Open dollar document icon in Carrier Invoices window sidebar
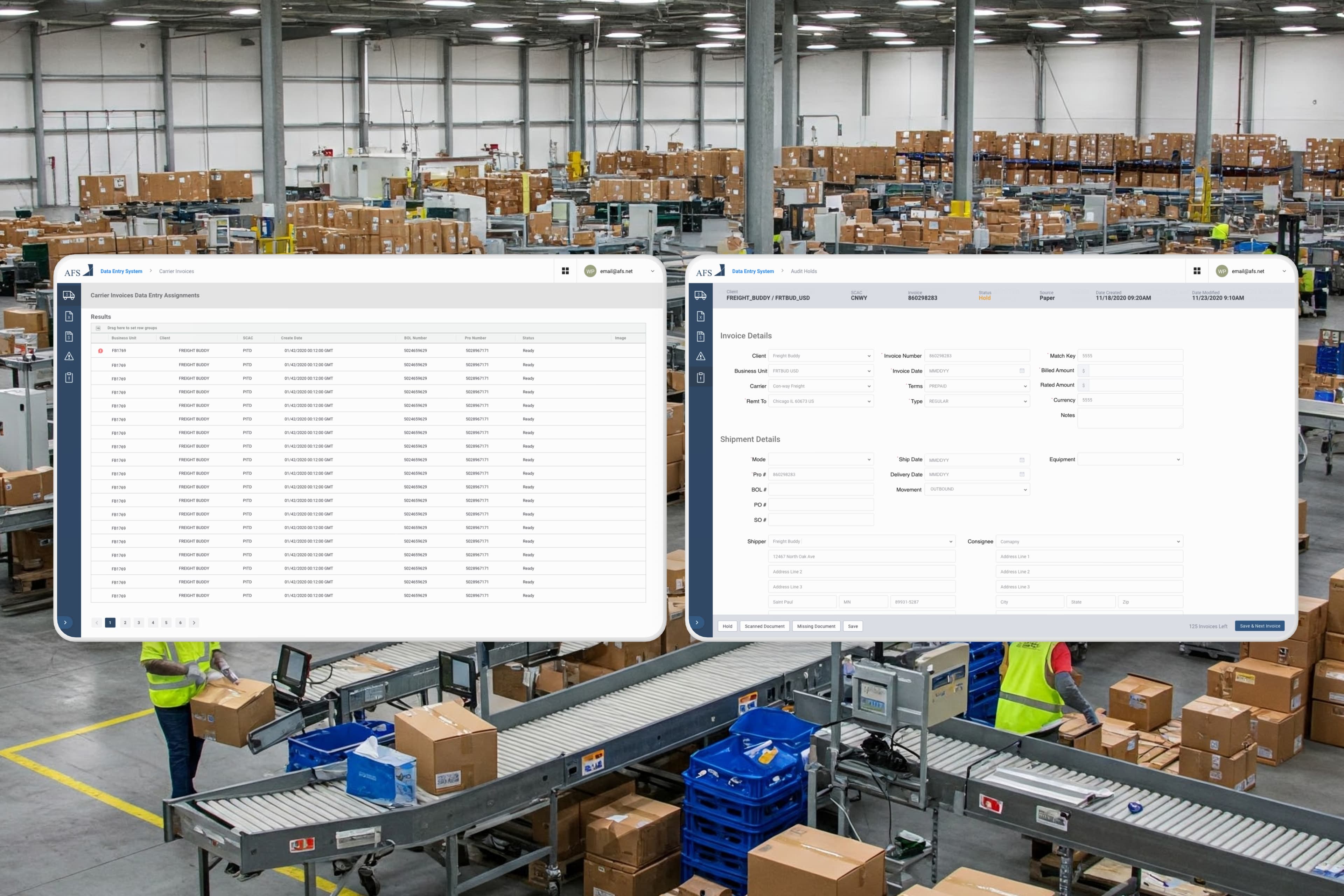Viewport: 1344px width, 896px height. 69,336
